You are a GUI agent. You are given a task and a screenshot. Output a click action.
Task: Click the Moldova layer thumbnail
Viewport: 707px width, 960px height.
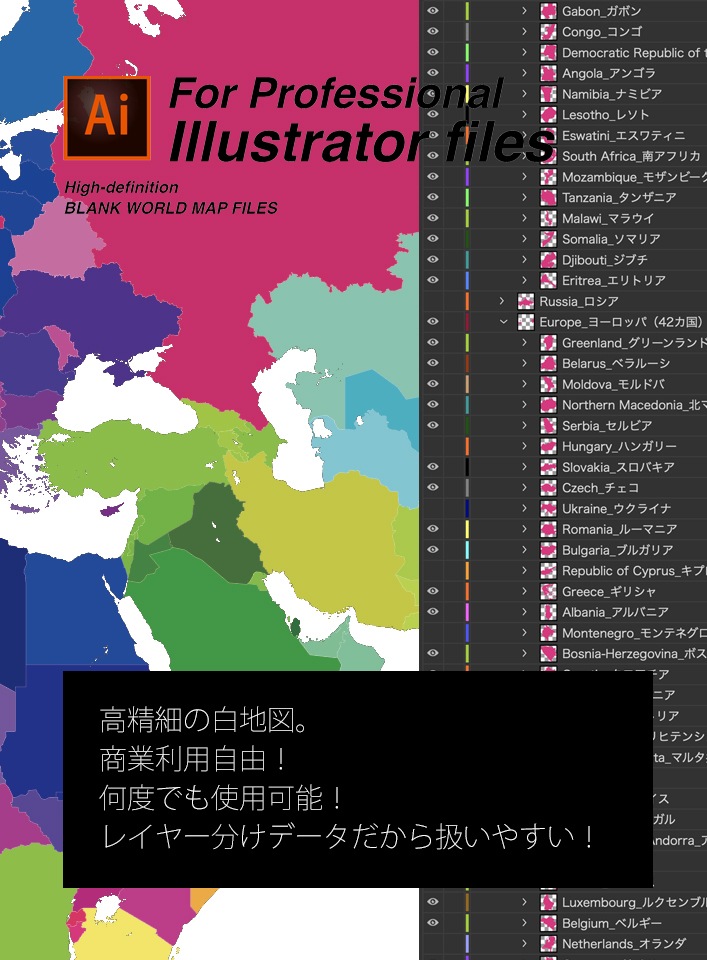pos(548,384)
